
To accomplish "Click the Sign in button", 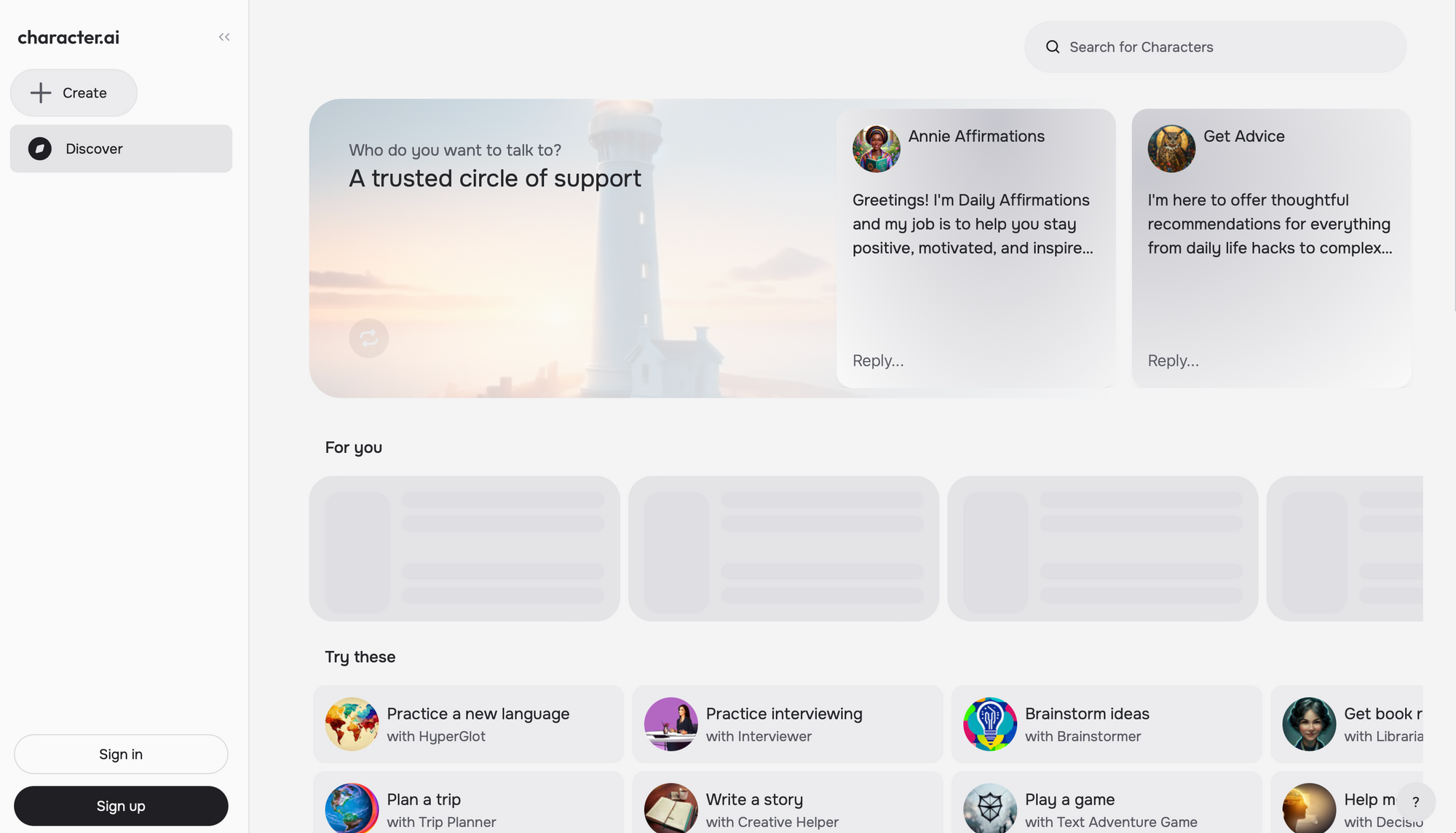I will pyautogui.click(x=121, y=754).
